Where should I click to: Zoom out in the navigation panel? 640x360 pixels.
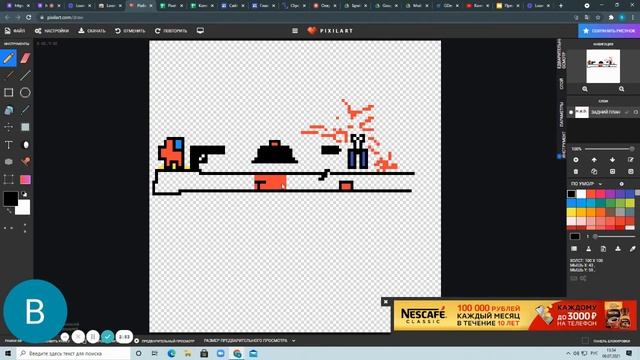585,89
